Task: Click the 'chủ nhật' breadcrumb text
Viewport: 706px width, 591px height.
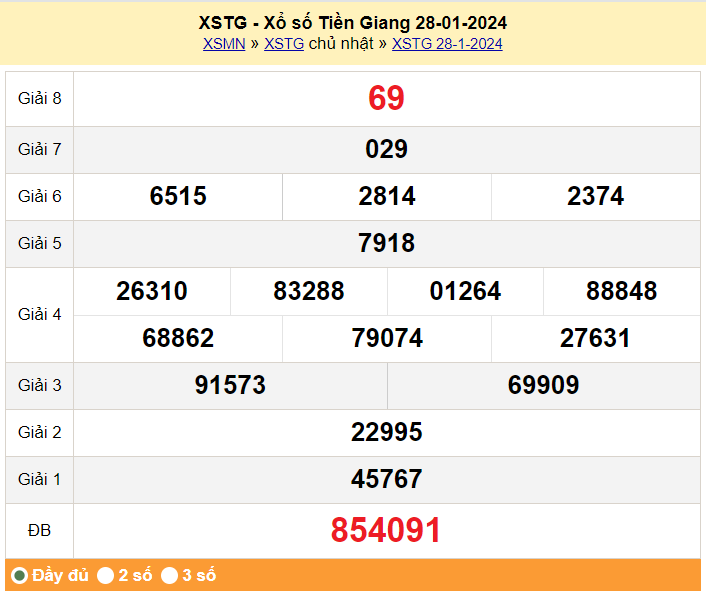Action: [341, 44]
